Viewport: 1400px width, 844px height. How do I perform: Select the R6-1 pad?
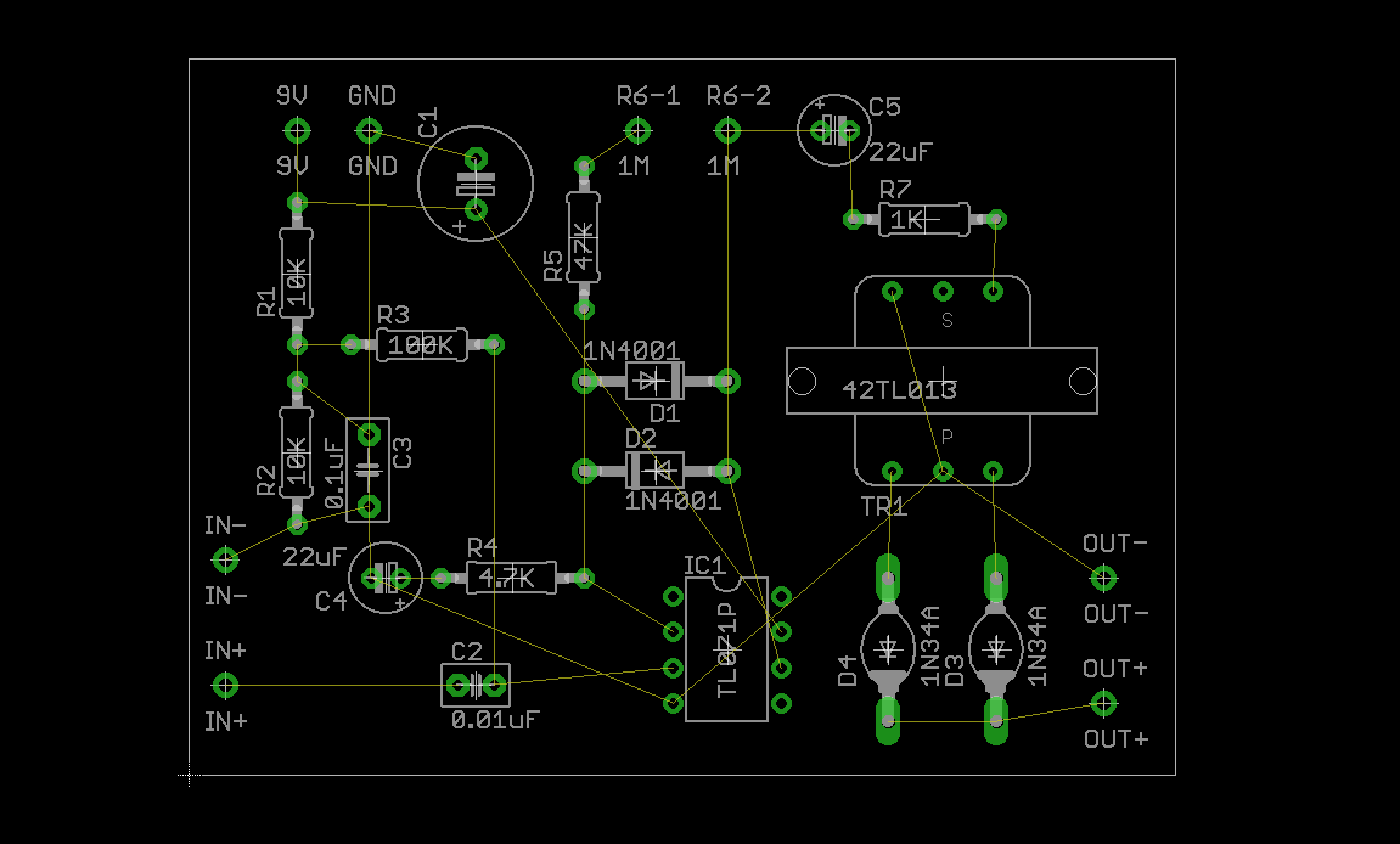[637, 130]
